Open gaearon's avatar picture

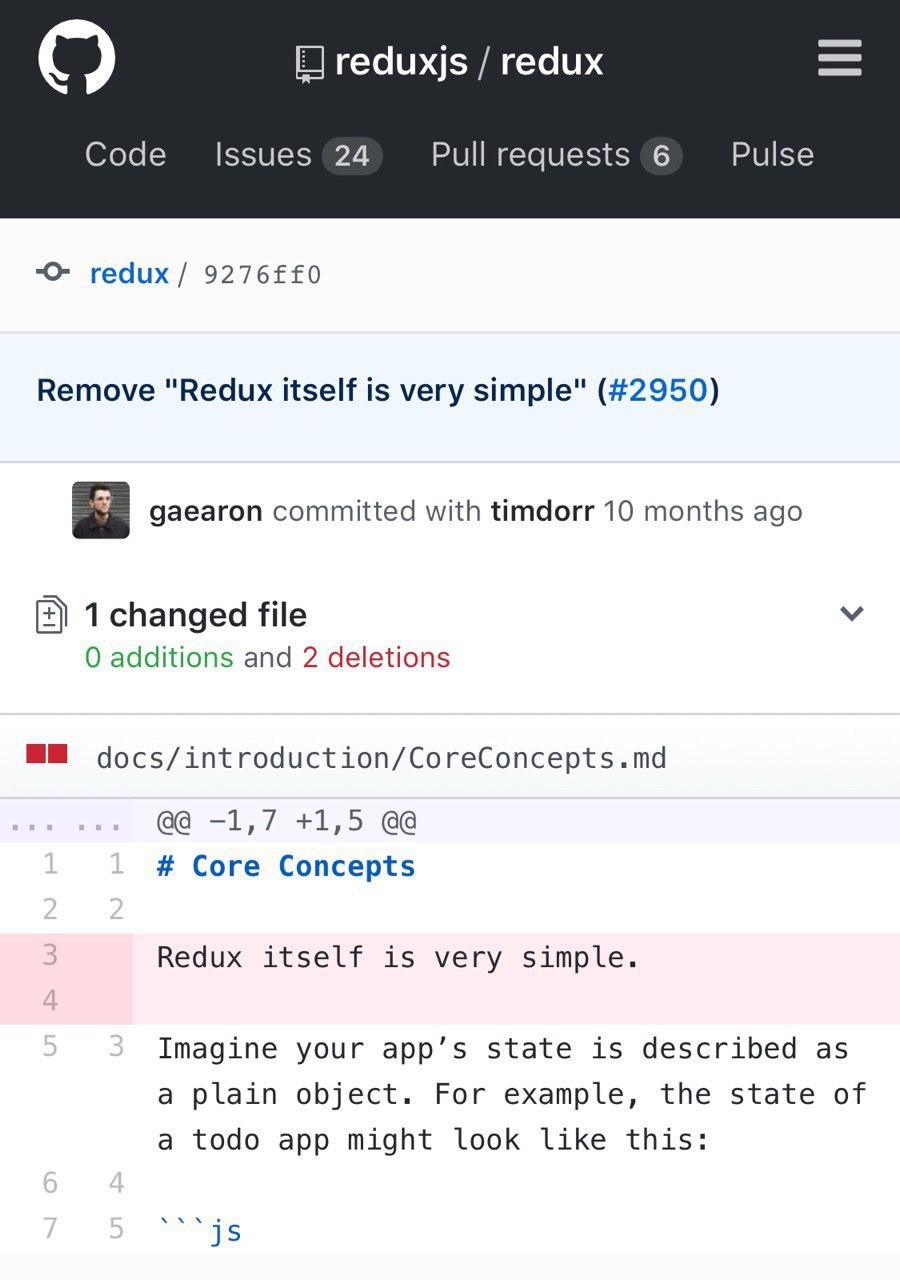click(101, 510)
